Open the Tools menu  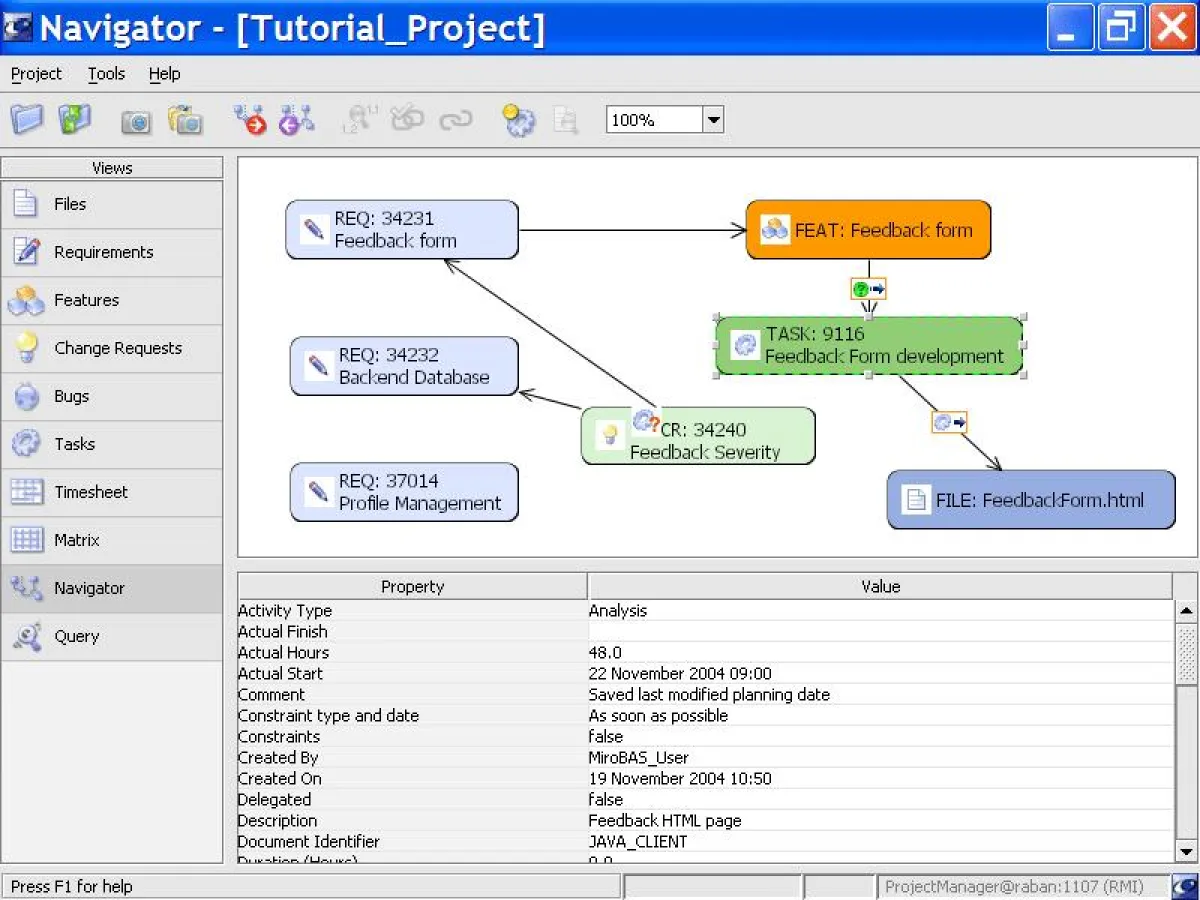(x=106, y=74)
